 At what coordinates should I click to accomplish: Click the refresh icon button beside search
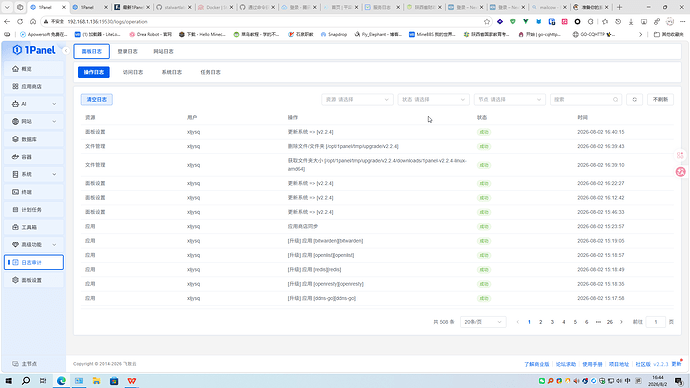tap(635, 99)
